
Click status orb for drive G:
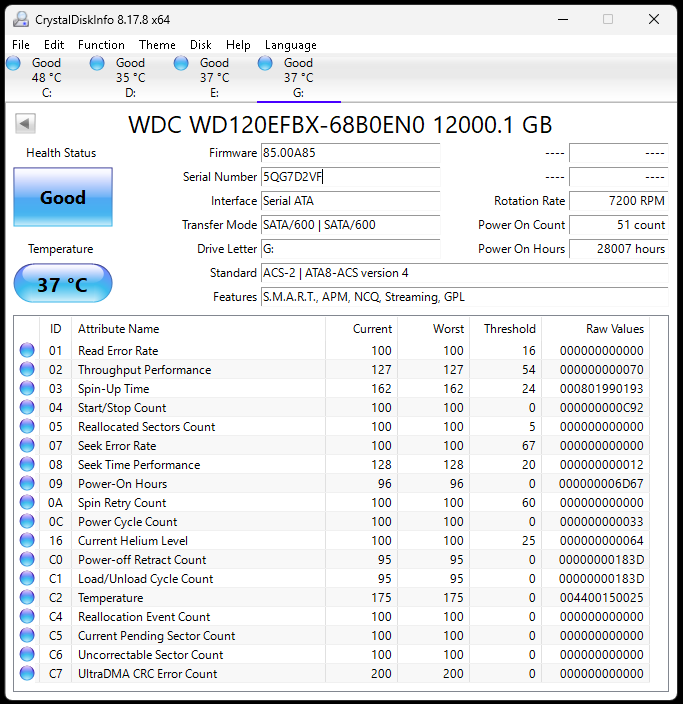coord(265,63)
